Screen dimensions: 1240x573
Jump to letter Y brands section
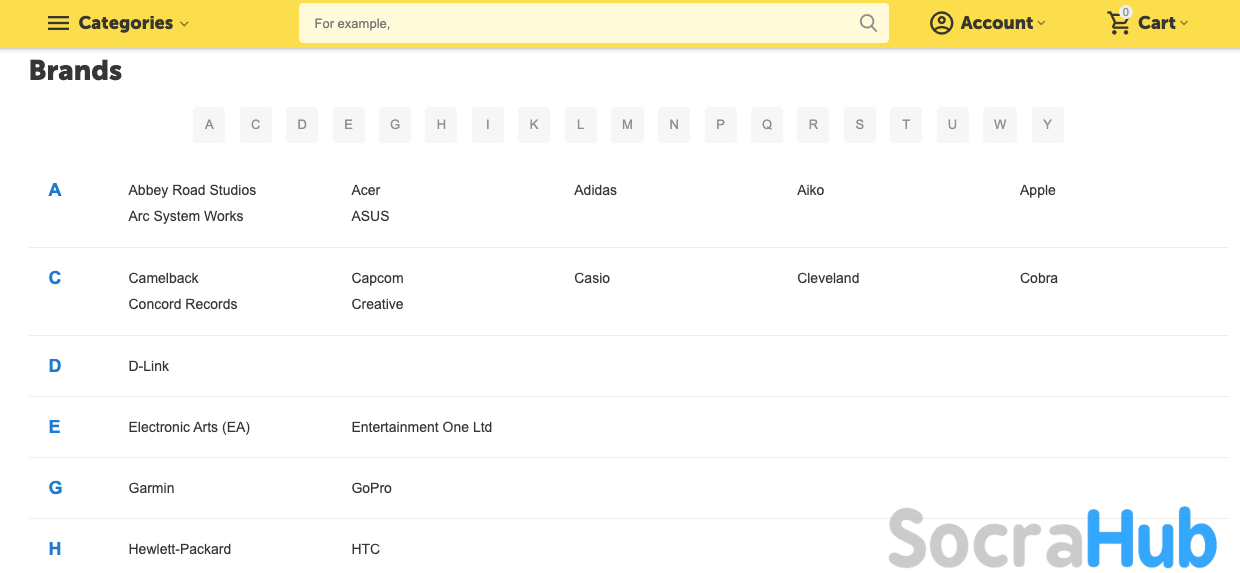(1047, 125)
